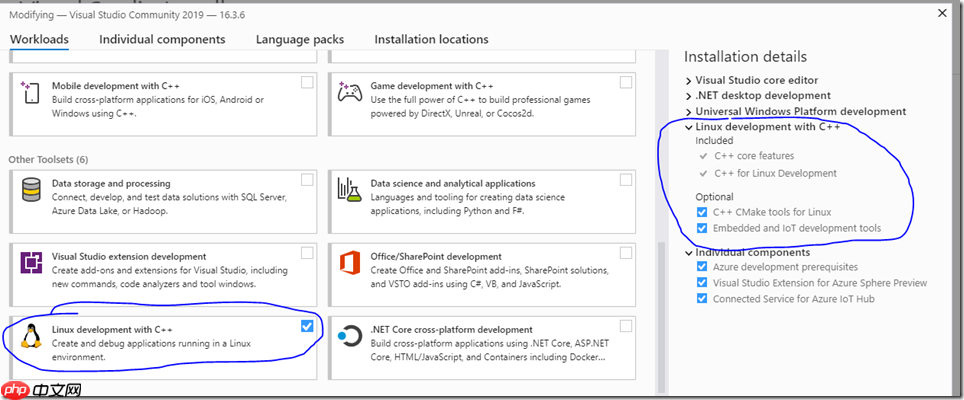Image resolution: width=964 pixels, height=400 pixels.
Task: Check .NET Core cross-platform development workload
Action: point(625,326)
